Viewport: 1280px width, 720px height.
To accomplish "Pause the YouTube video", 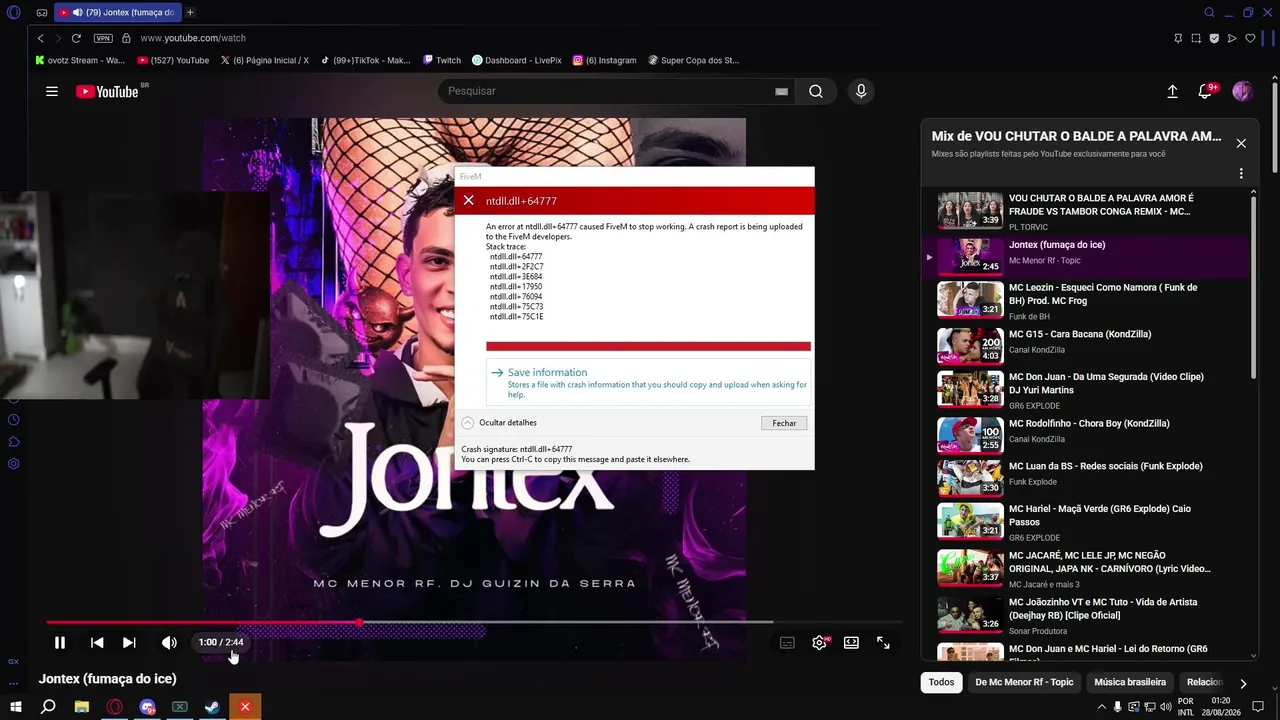I will coord(60,643).
